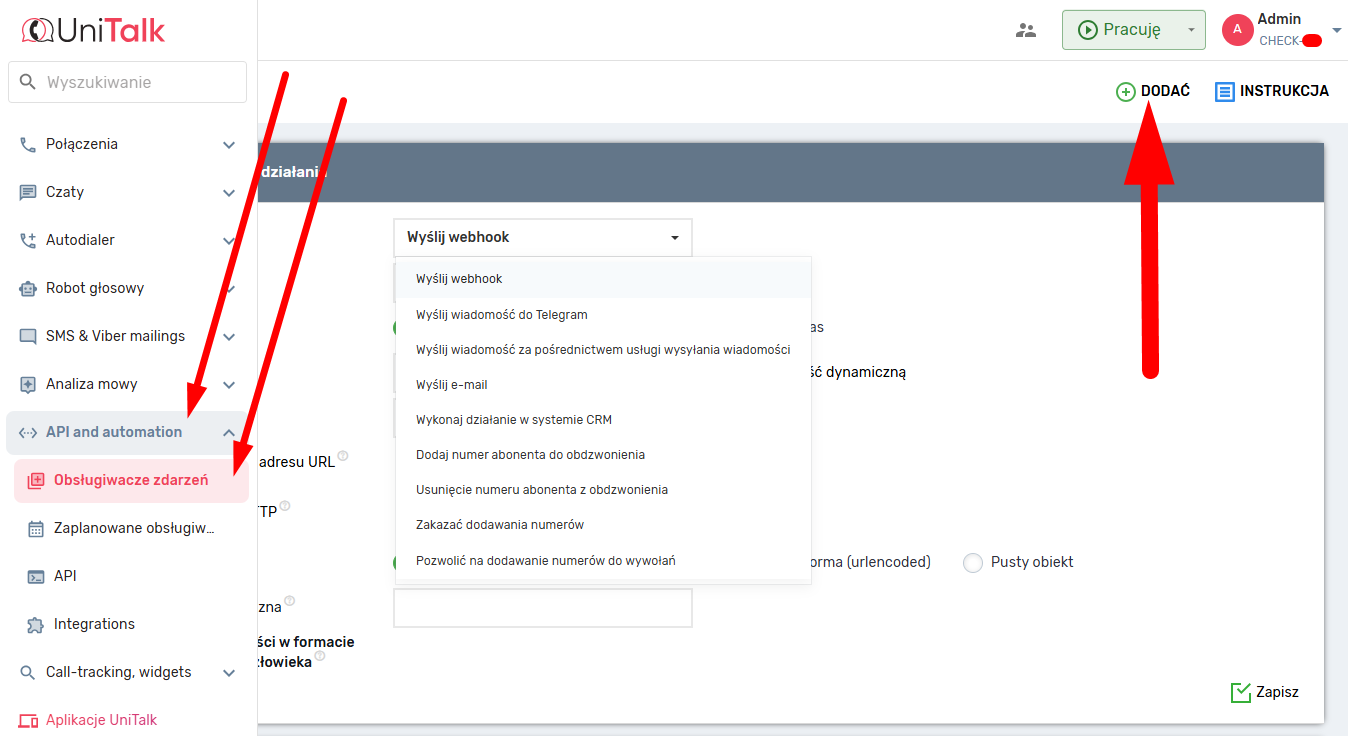Click the green plus icon beside DODAĆ
The height and width of the screenshot is (736, 1348).
click(x=1126, y=91)
